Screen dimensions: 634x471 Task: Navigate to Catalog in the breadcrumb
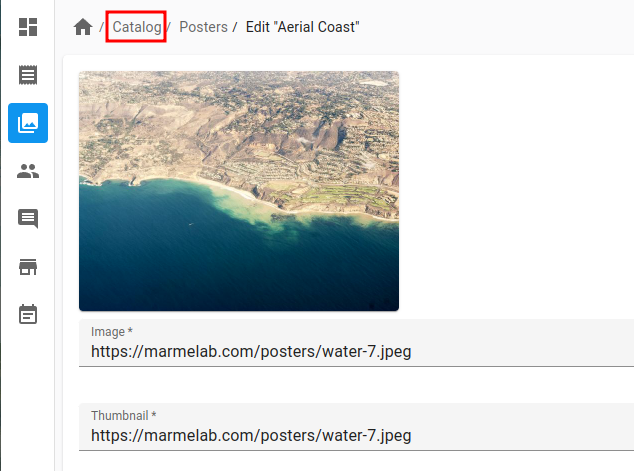pyautogui.click(x=136, y=27)
